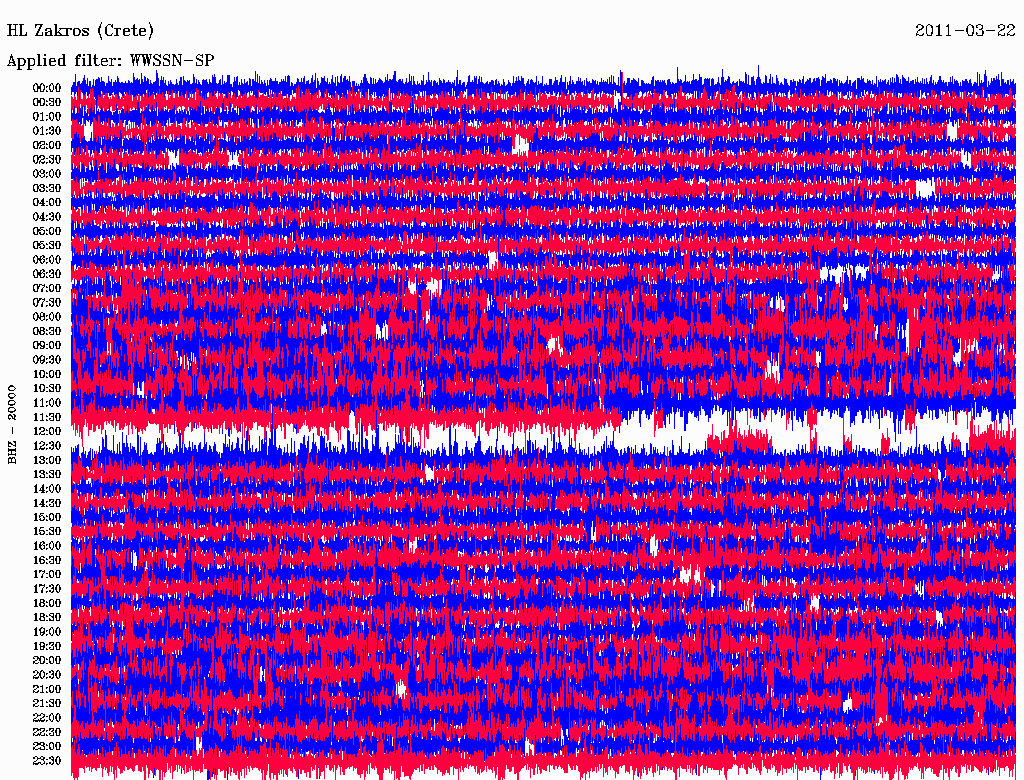The image size is (1024, 780).
Task: Select the 00:00 time row label
Action: click(x=47, y=88)
